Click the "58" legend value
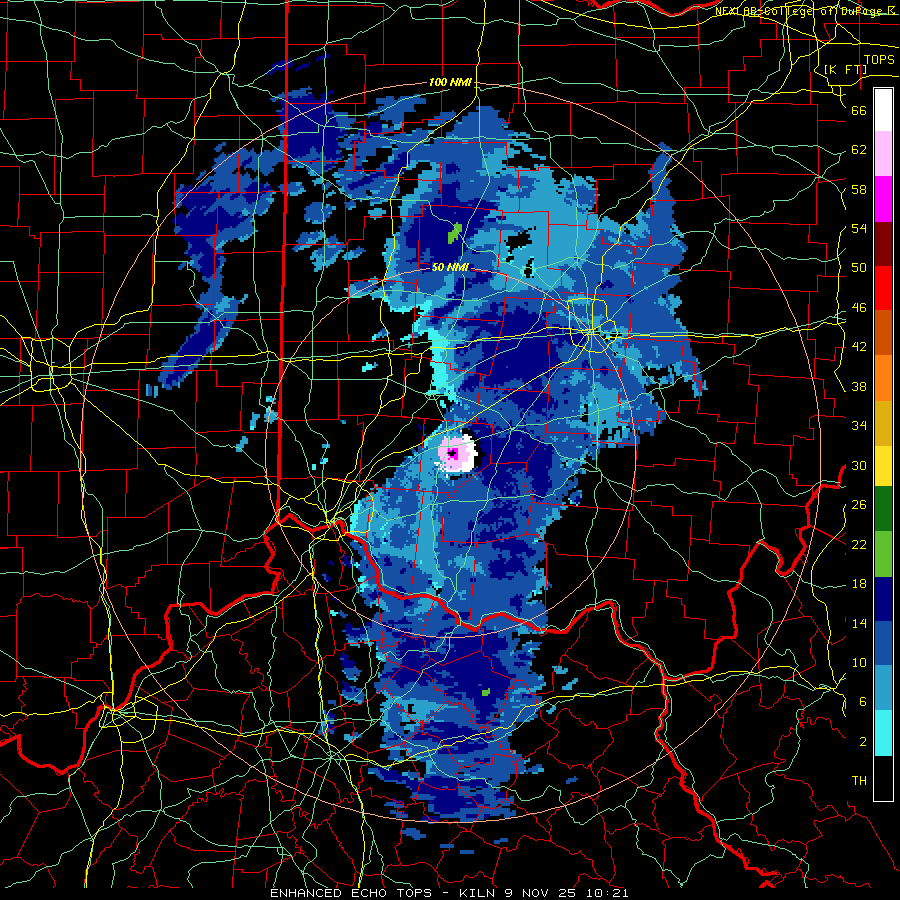Viewport: 900px width, 900px height. [859, 189]
